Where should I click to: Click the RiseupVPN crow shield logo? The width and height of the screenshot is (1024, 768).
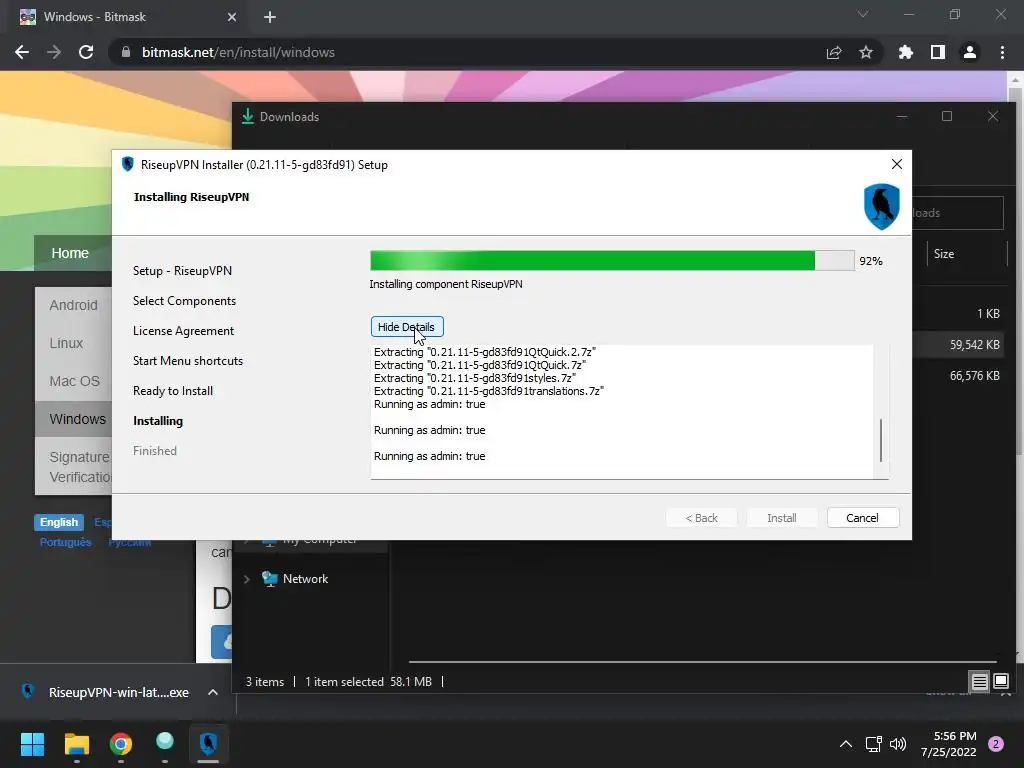click(882, 206)
